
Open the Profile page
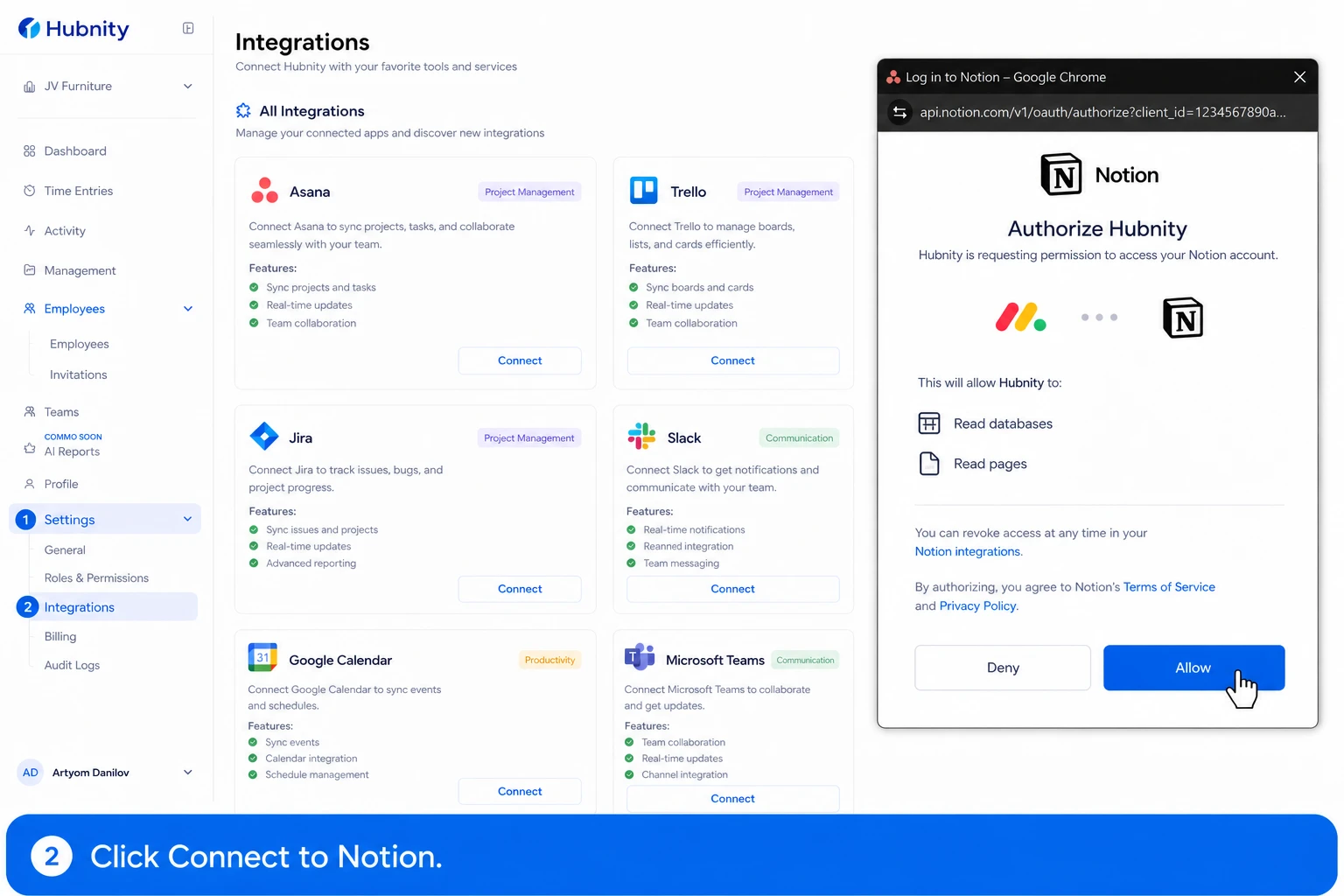[x=61, y=484]
